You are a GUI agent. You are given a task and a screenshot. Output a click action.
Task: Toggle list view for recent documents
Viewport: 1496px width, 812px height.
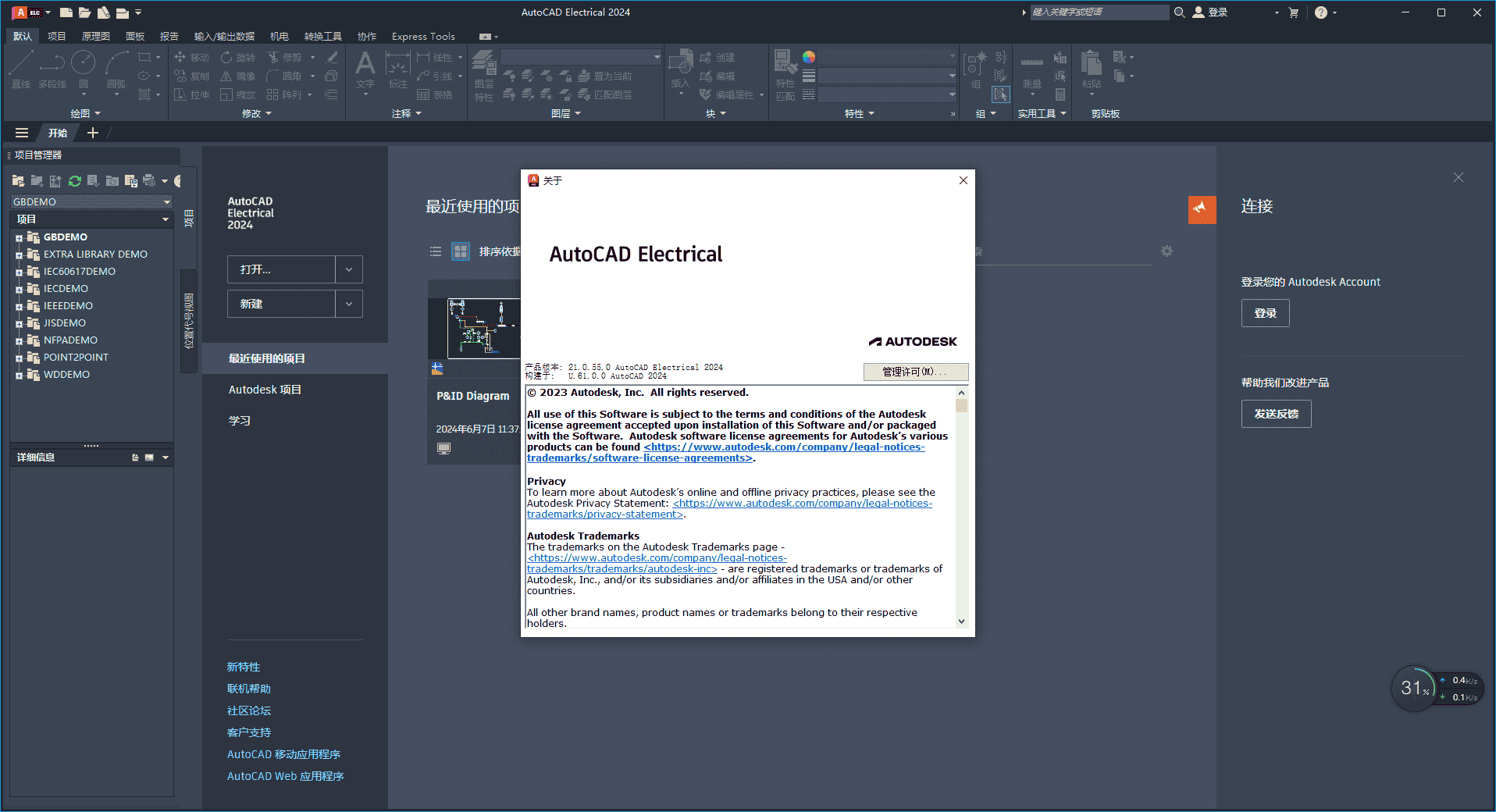click(x=436, y=251)
